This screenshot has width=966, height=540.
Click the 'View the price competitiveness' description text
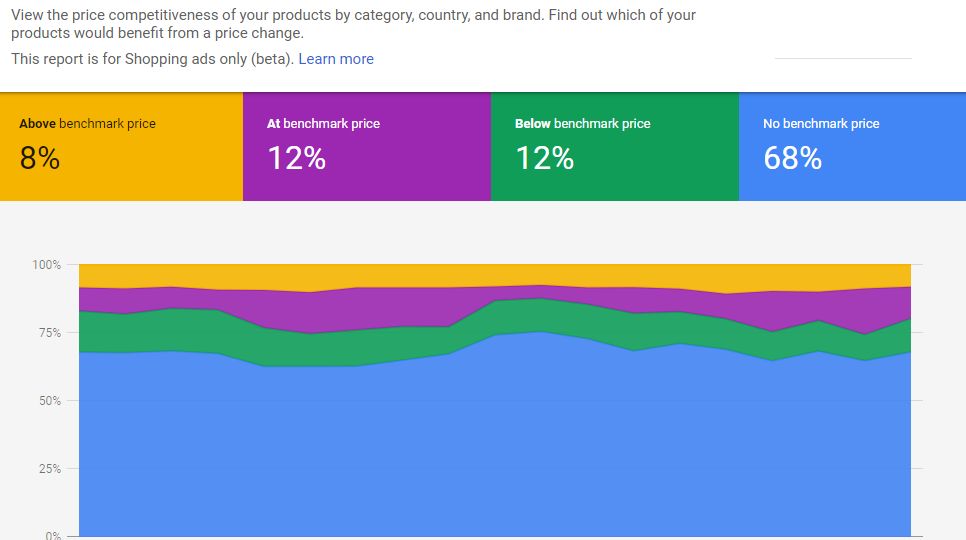[x=353, y=24]
